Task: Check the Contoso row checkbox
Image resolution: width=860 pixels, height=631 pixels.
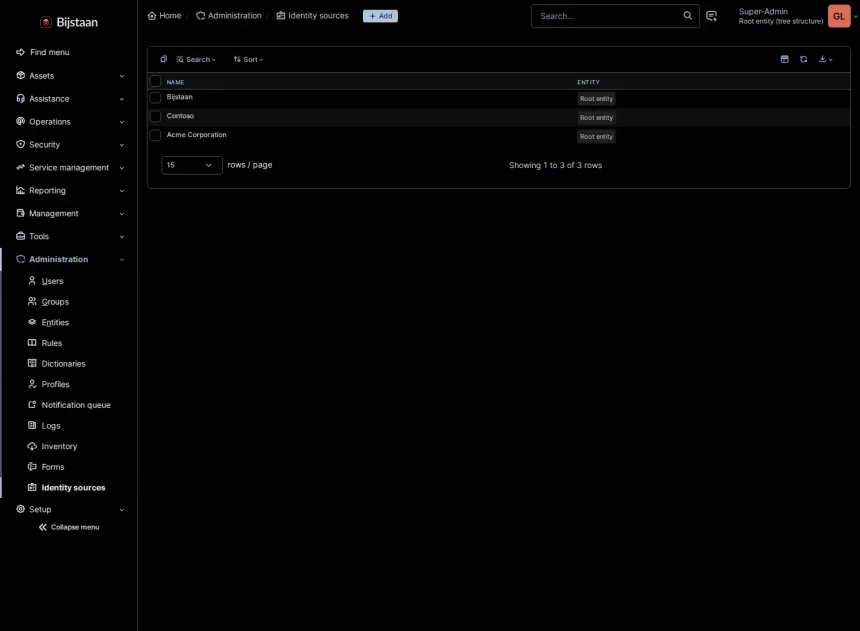Action: click(x=155, y=116)
